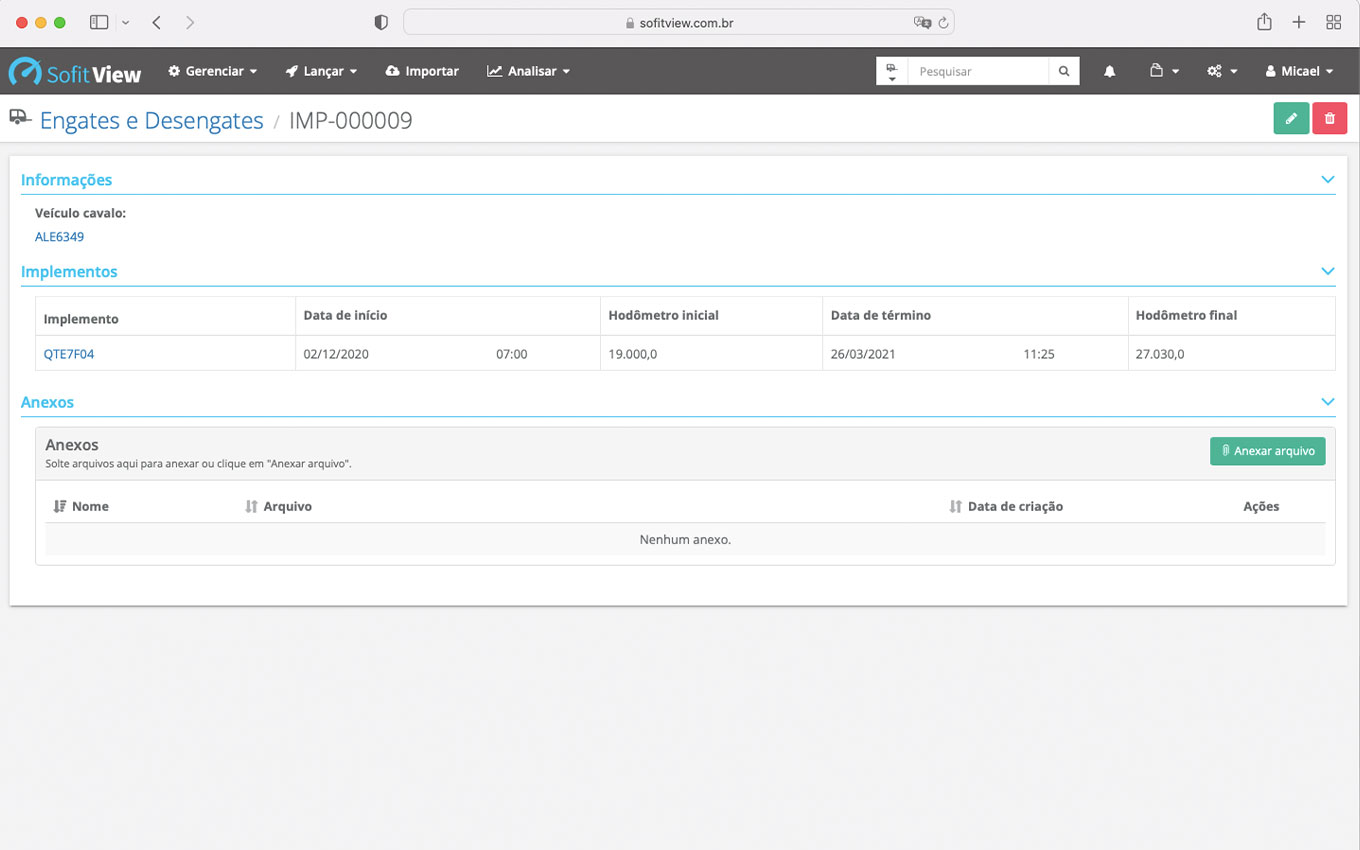1360x850 pixels.
Task: Open the Gerenciar menu
Action: pyautogui.click(x=212, y=72)
